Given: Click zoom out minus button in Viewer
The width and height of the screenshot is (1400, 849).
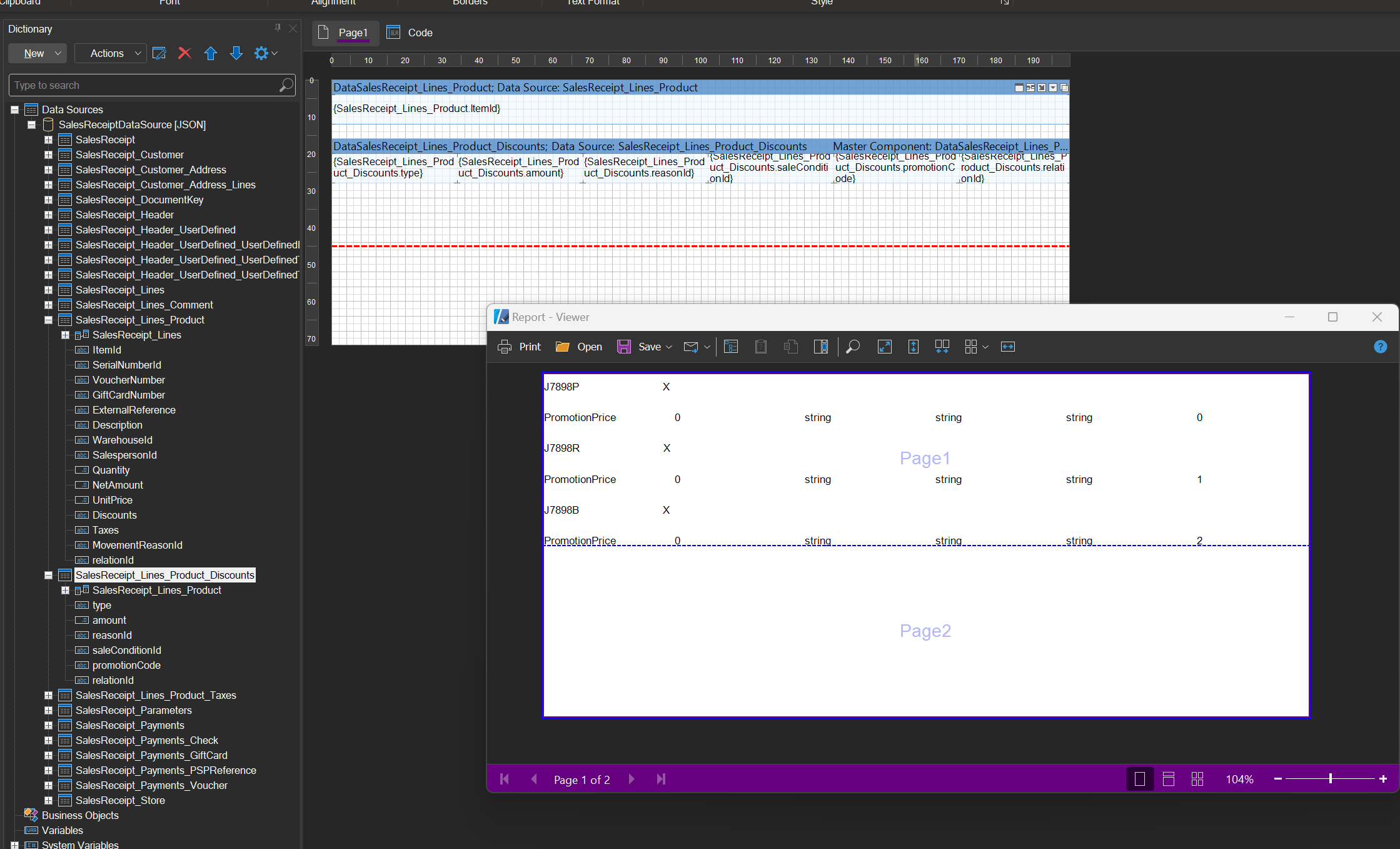Looking at the screenshot, I should 1278,779.
